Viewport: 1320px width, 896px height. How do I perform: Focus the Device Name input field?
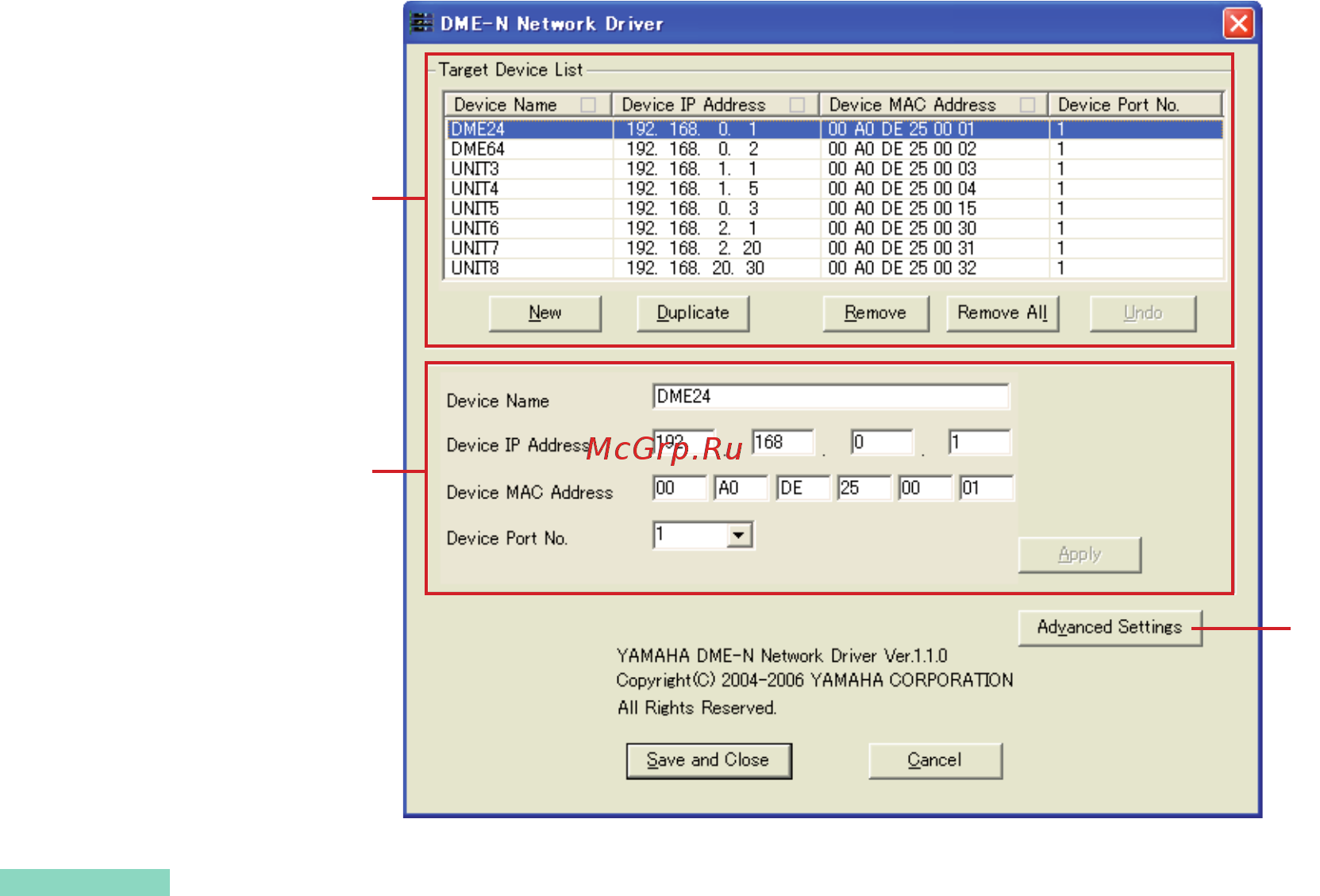(831, 396)
